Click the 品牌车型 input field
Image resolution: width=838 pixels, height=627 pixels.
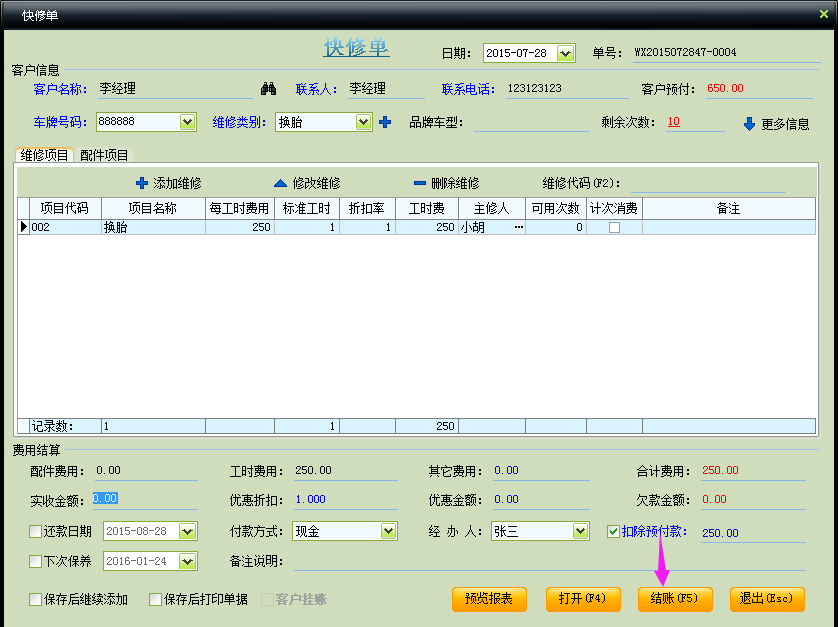531,122
